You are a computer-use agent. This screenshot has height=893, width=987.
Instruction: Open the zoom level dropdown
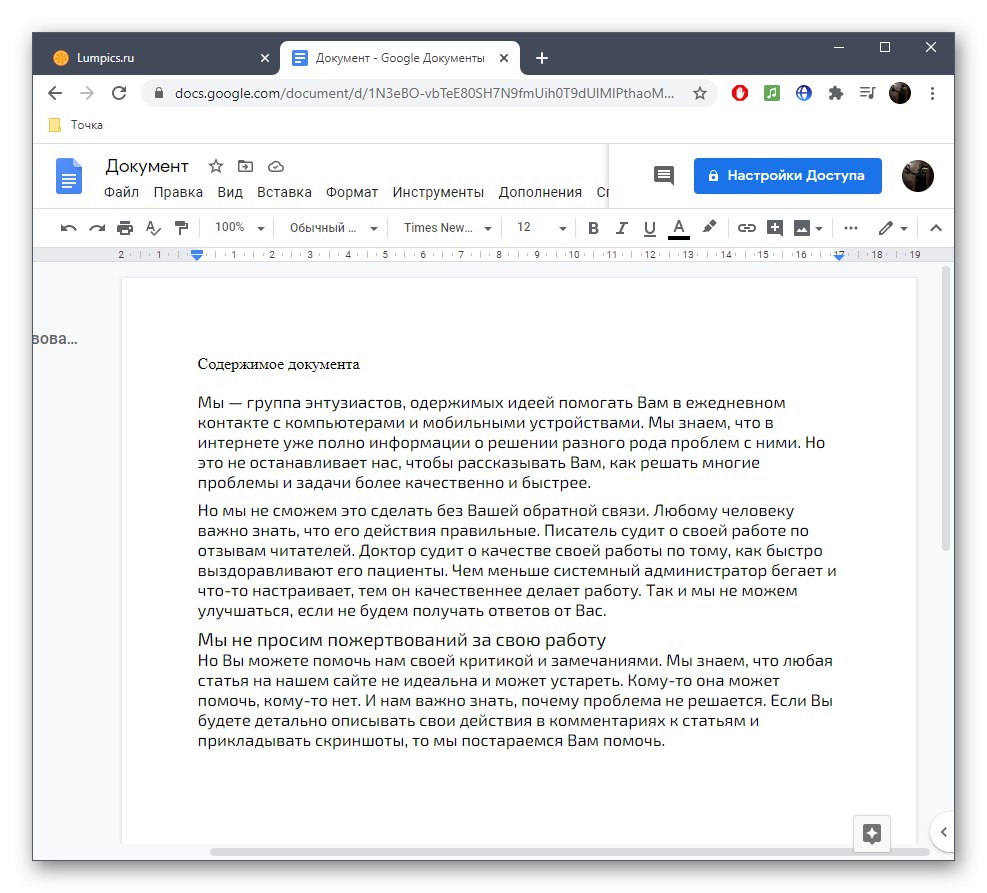237,227
